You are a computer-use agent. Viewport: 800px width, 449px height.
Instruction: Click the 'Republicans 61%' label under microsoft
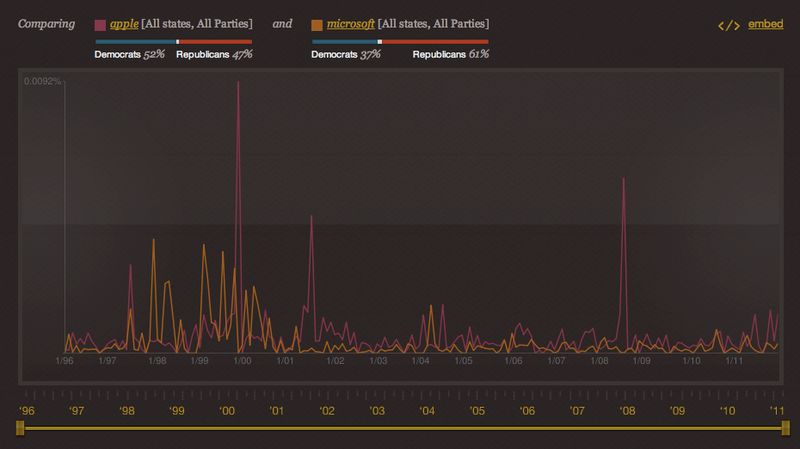pyautogui.click(x=451, y=54)
